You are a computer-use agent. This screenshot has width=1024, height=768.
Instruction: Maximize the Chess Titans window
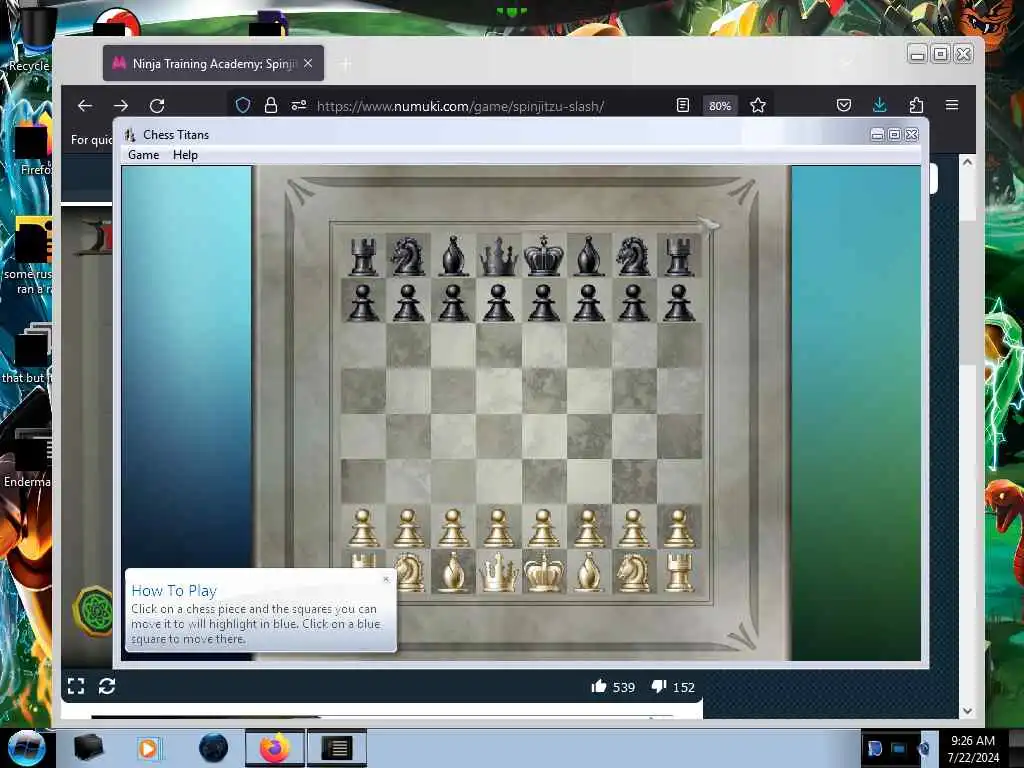[895, 135]
